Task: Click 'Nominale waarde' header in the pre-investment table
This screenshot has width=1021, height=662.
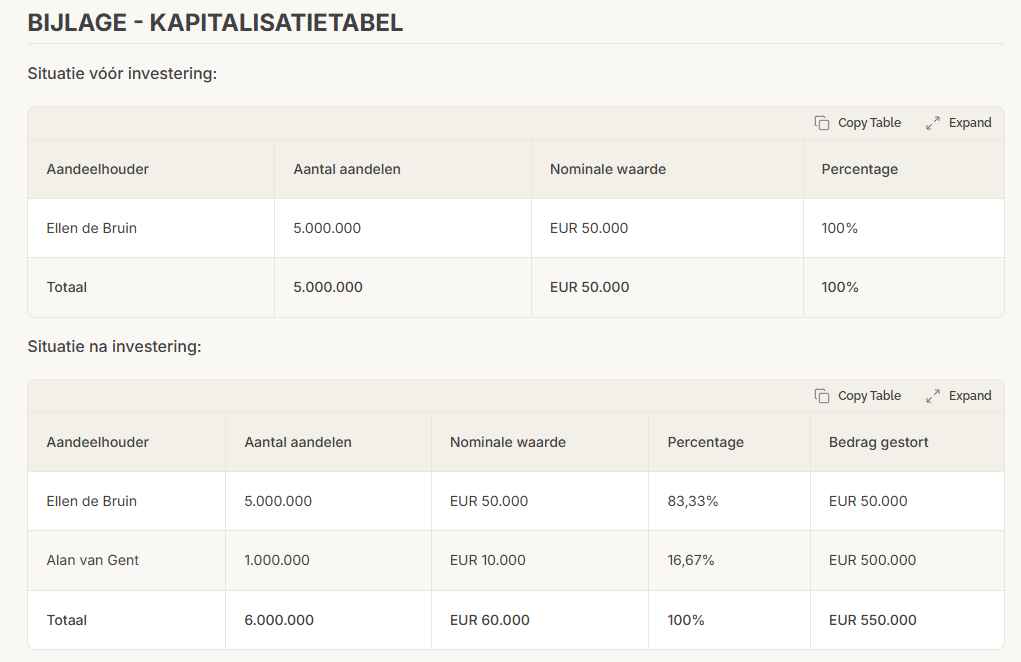Action: coord(608,169)
